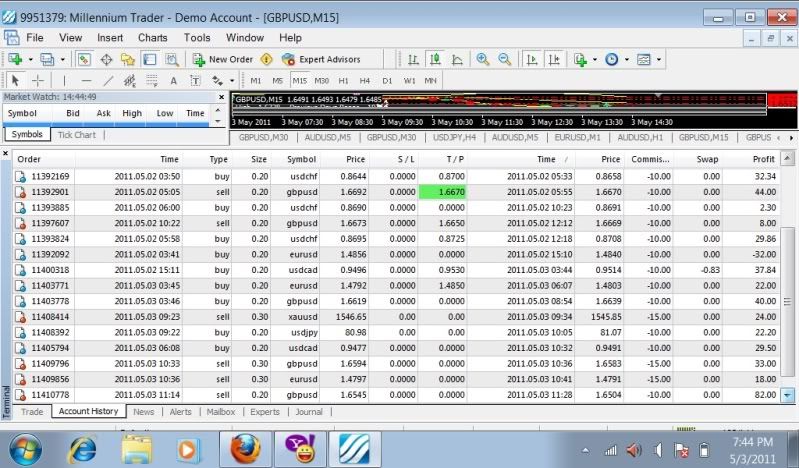Switch timeframe to H4
This screenshot has height=468, width=799.
365,81
